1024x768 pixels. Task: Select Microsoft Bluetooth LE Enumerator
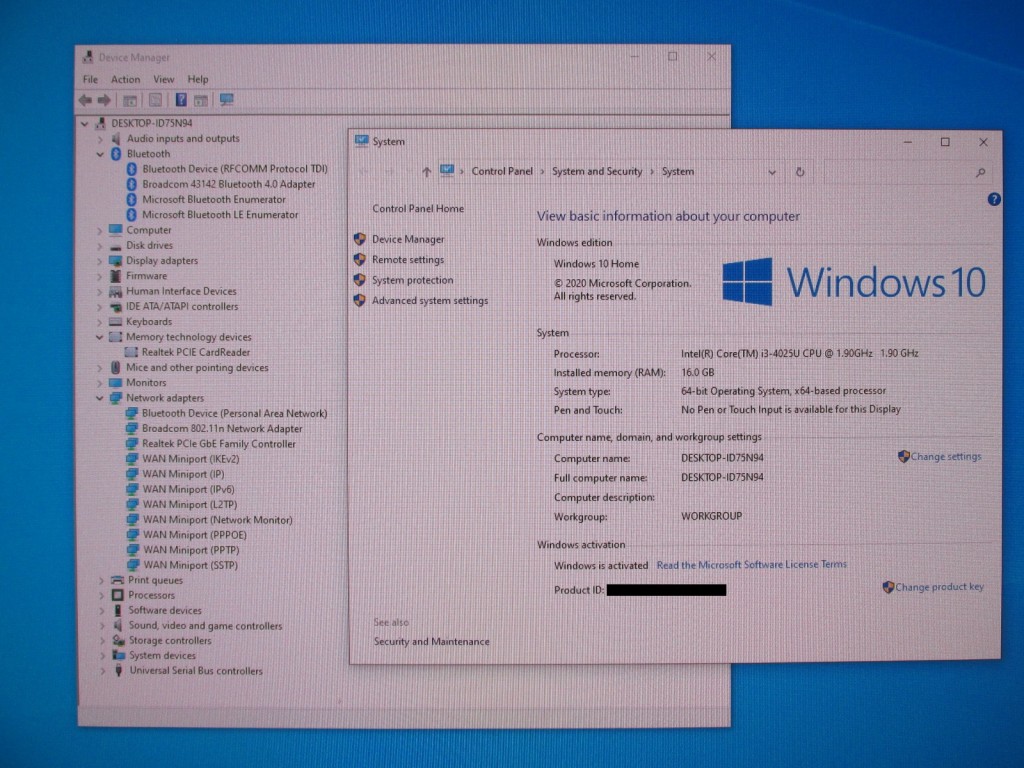coord(220,215)
